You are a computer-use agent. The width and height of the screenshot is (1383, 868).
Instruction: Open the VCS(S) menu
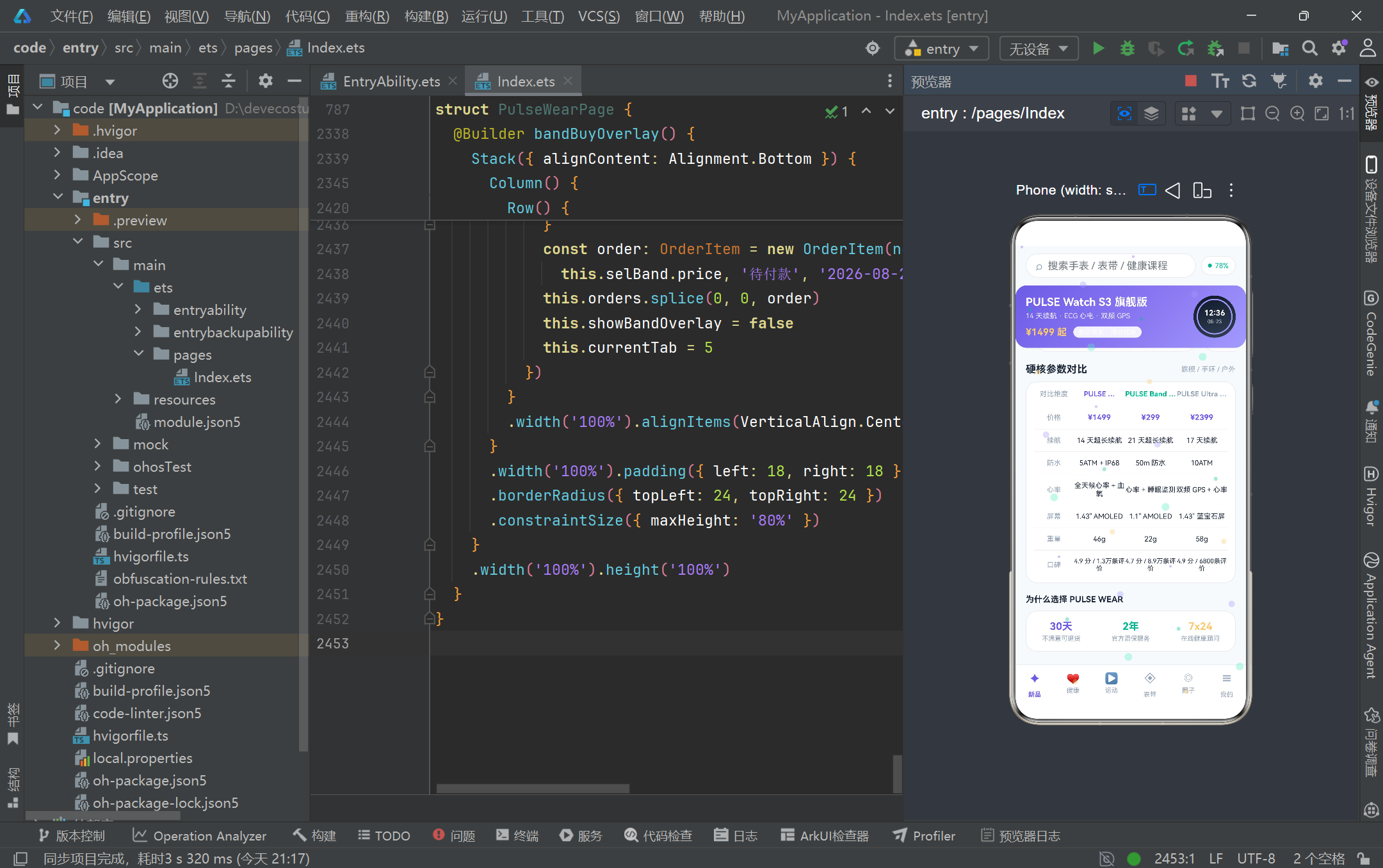click(x=599, y=16)
